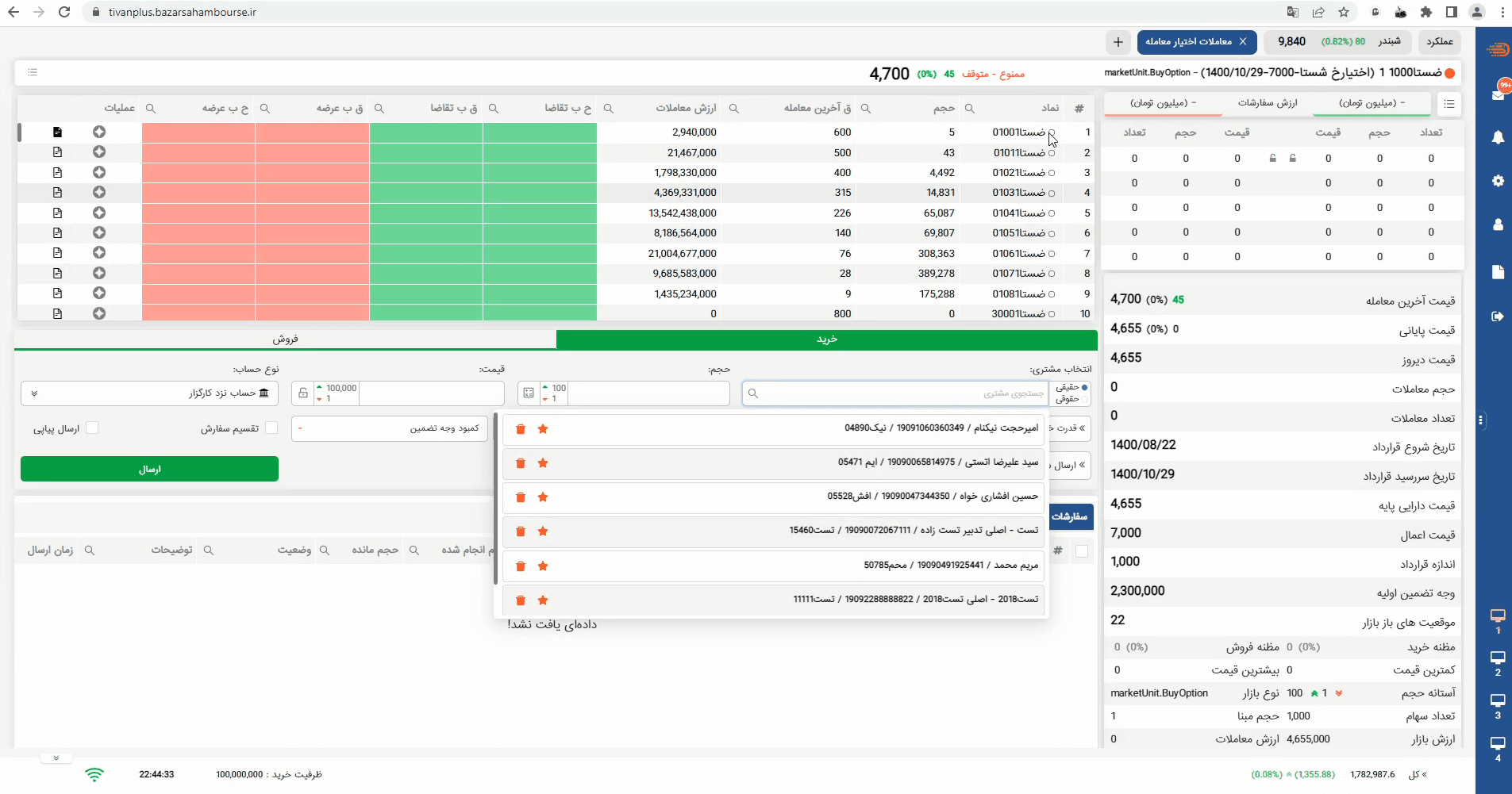Grab the customer list vertical scrollbar
Screen dimensions: 1512x794
[495, 500]
